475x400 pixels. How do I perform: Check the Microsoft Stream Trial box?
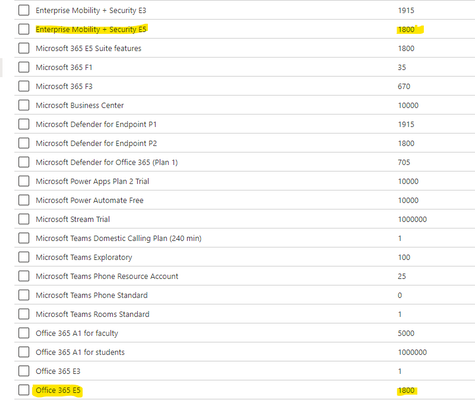tap(24, 219)
